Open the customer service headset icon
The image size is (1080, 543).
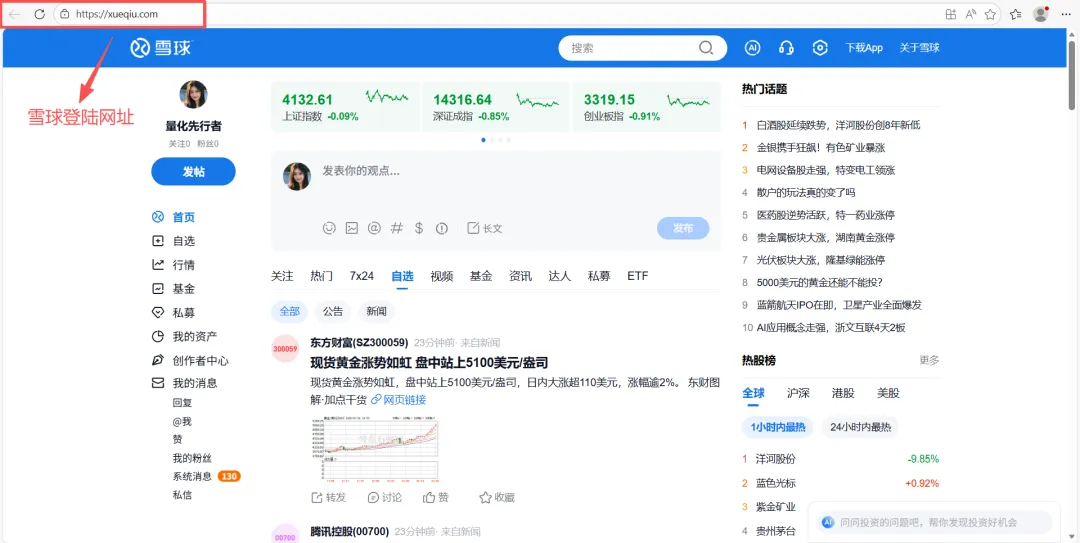coord(786,48)
